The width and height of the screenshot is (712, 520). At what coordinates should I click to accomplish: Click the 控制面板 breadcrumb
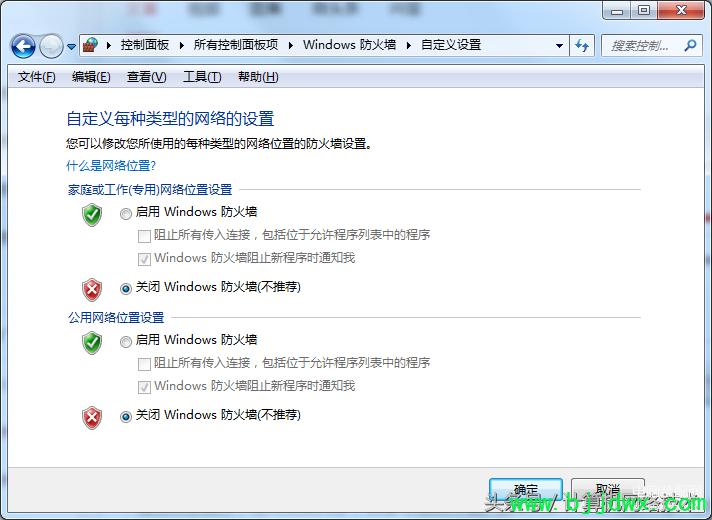pos(145,45)
